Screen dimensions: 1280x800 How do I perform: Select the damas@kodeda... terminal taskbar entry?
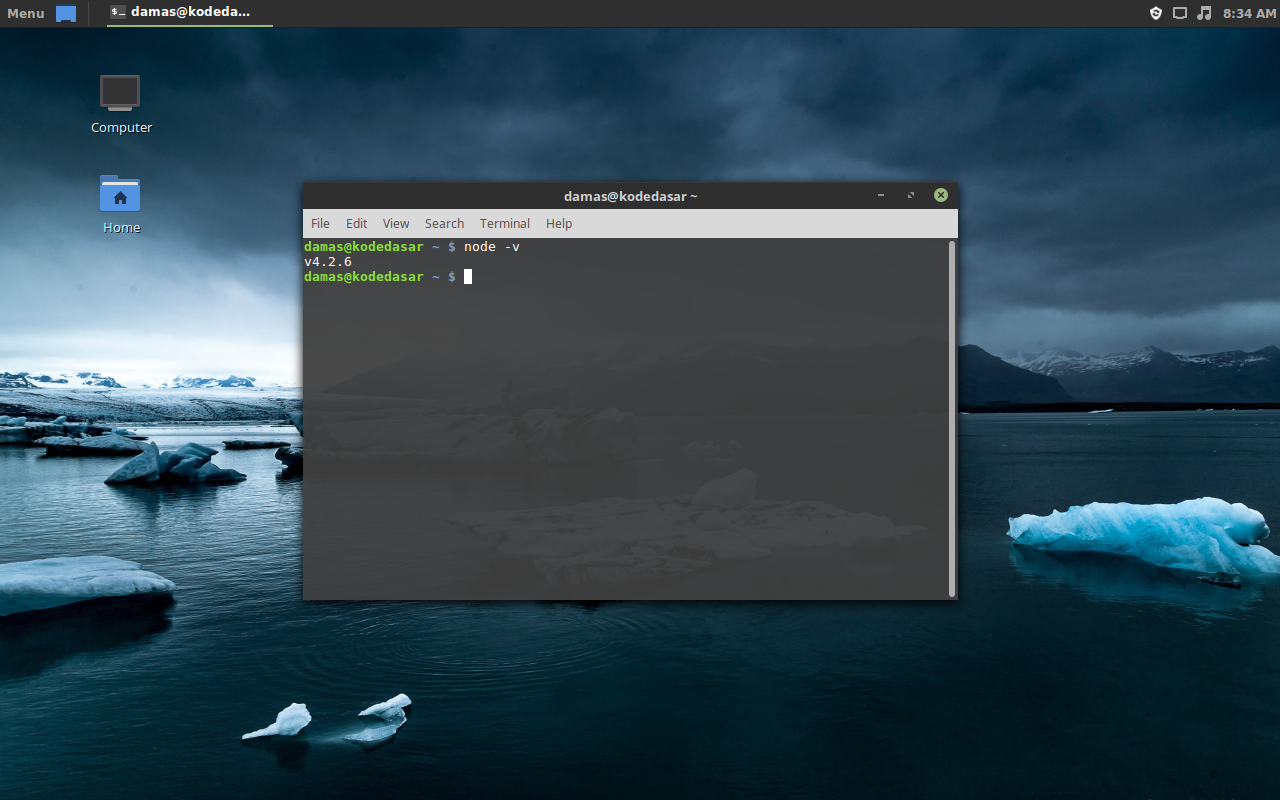[x=189, y=13]
